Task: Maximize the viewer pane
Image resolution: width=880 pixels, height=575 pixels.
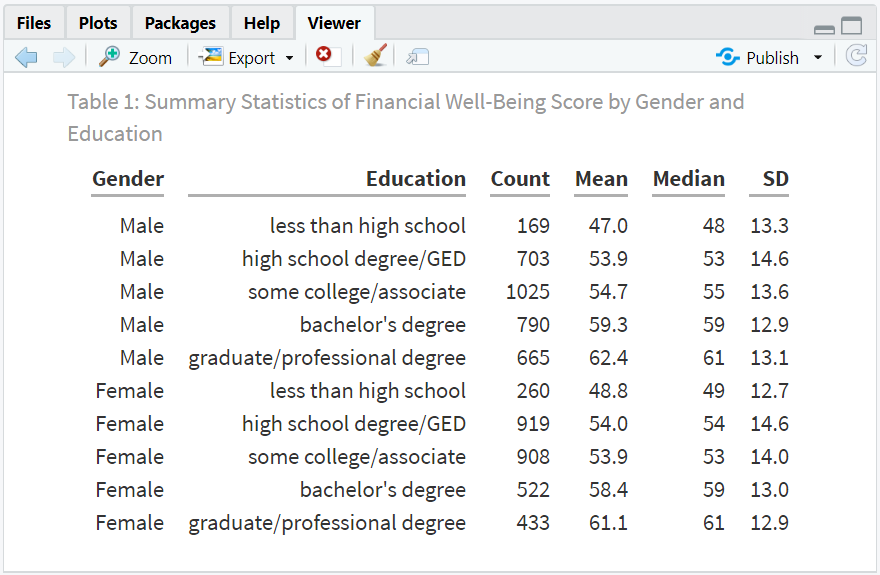Action: pyautogui.click(x=851, y=26)
